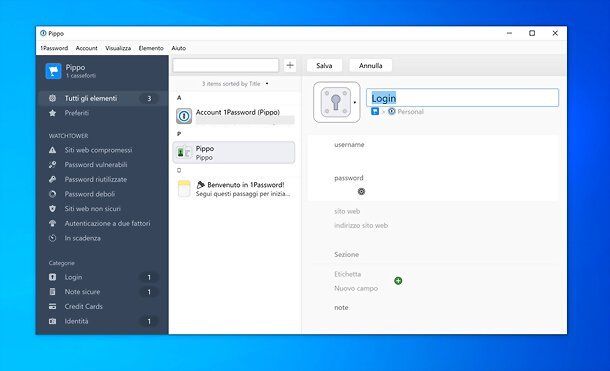Image resolution: width=610 pixels, height=371 pixels.
Task: Click the Pippo account vault icon
Action: click(x=53, y=71)
